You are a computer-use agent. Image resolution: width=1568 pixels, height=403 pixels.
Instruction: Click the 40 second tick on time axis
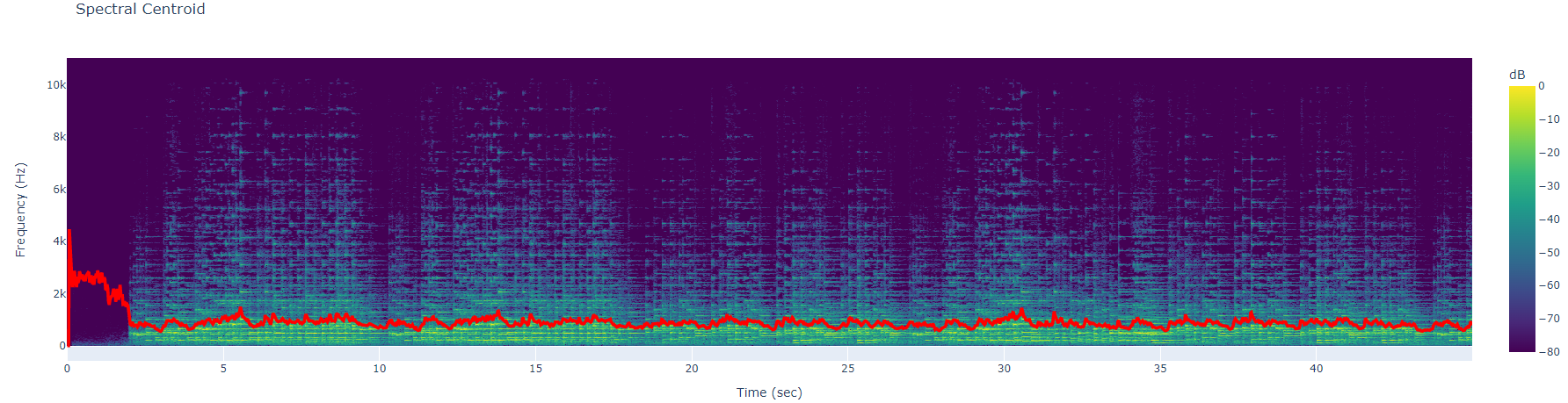coord(1316,369)
